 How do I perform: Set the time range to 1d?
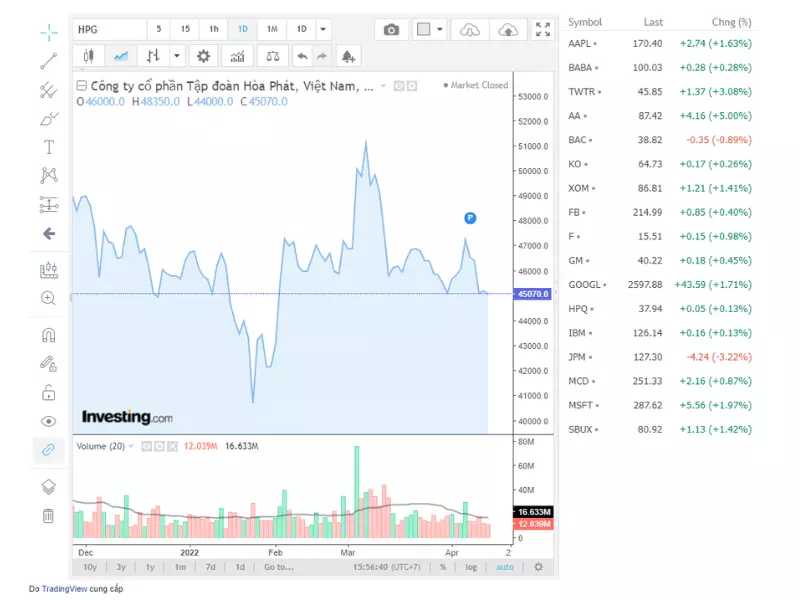(240, 567)
